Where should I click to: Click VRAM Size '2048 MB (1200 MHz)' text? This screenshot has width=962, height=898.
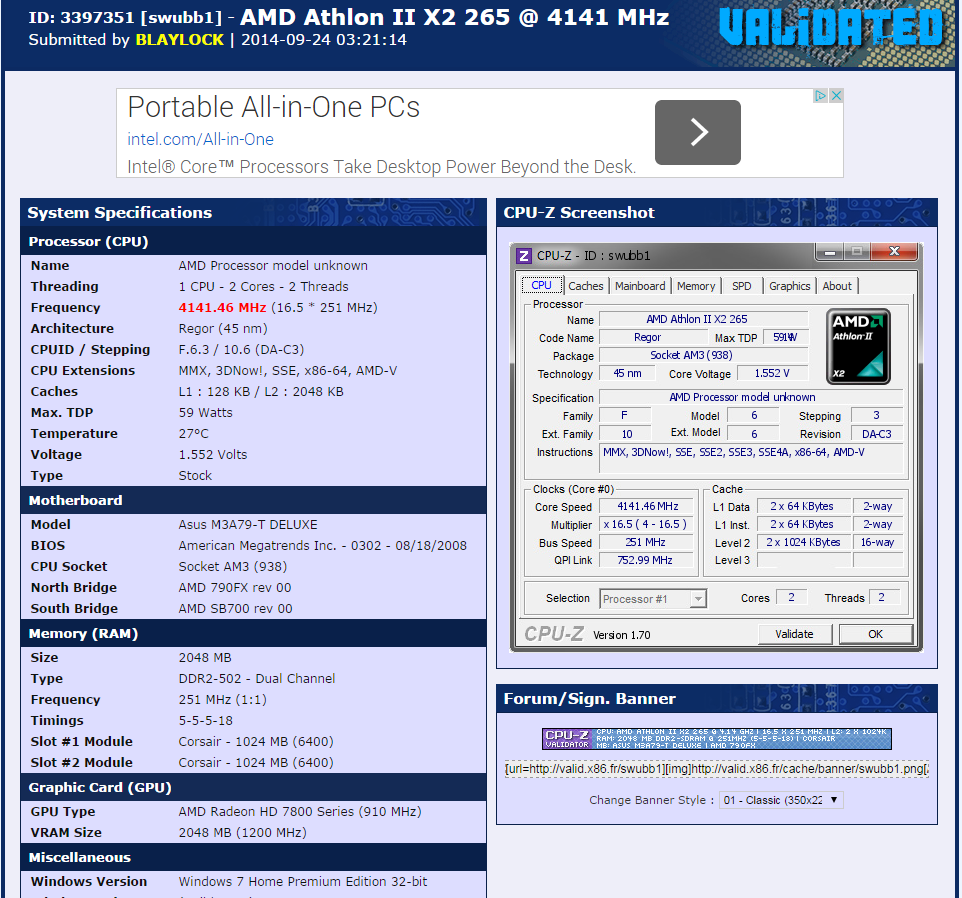tap(242, 832)
